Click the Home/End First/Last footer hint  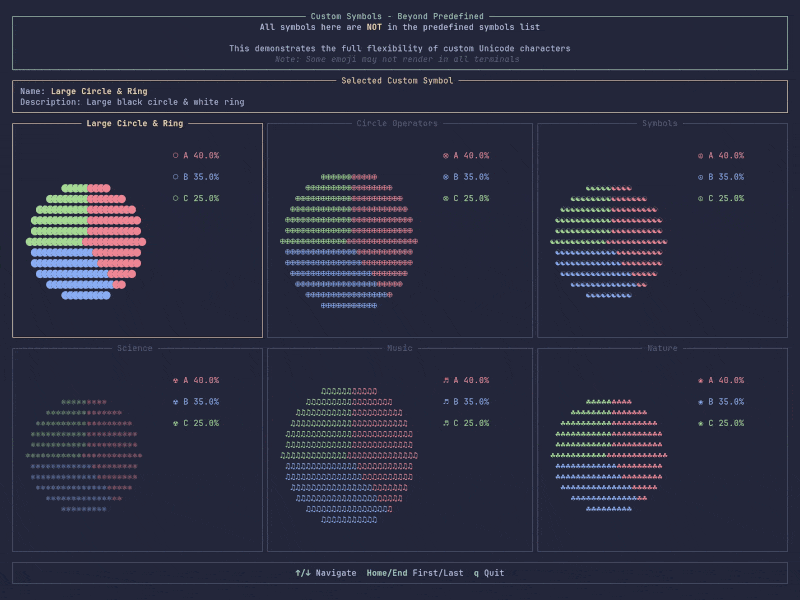pyautogui.click(x=415, y=573)
